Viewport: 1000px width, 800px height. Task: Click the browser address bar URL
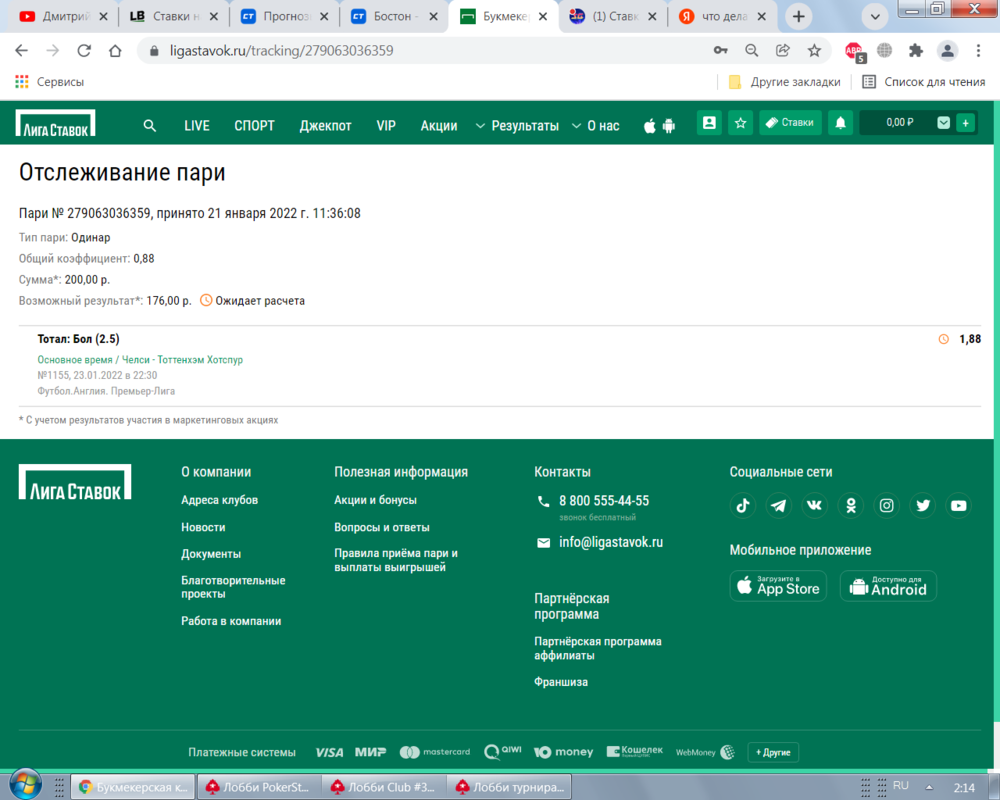pyautogui.click(x=281, y=50)
